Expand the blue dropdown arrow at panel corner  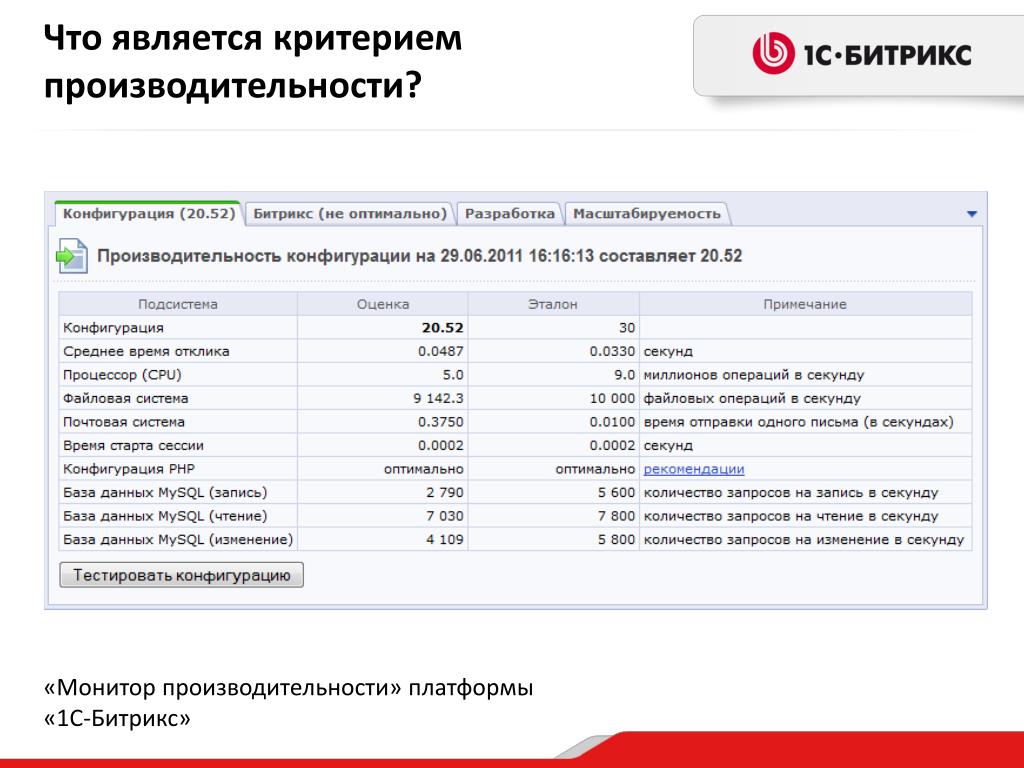pos(972,214)
